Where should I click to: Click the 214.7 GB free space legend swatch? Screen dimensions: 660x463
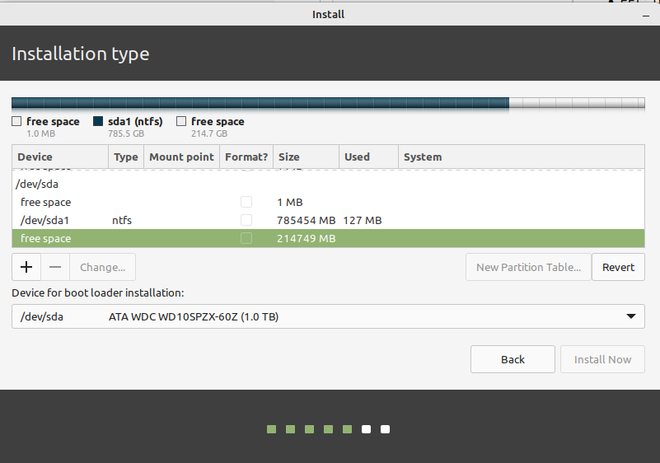coord(181,121)
